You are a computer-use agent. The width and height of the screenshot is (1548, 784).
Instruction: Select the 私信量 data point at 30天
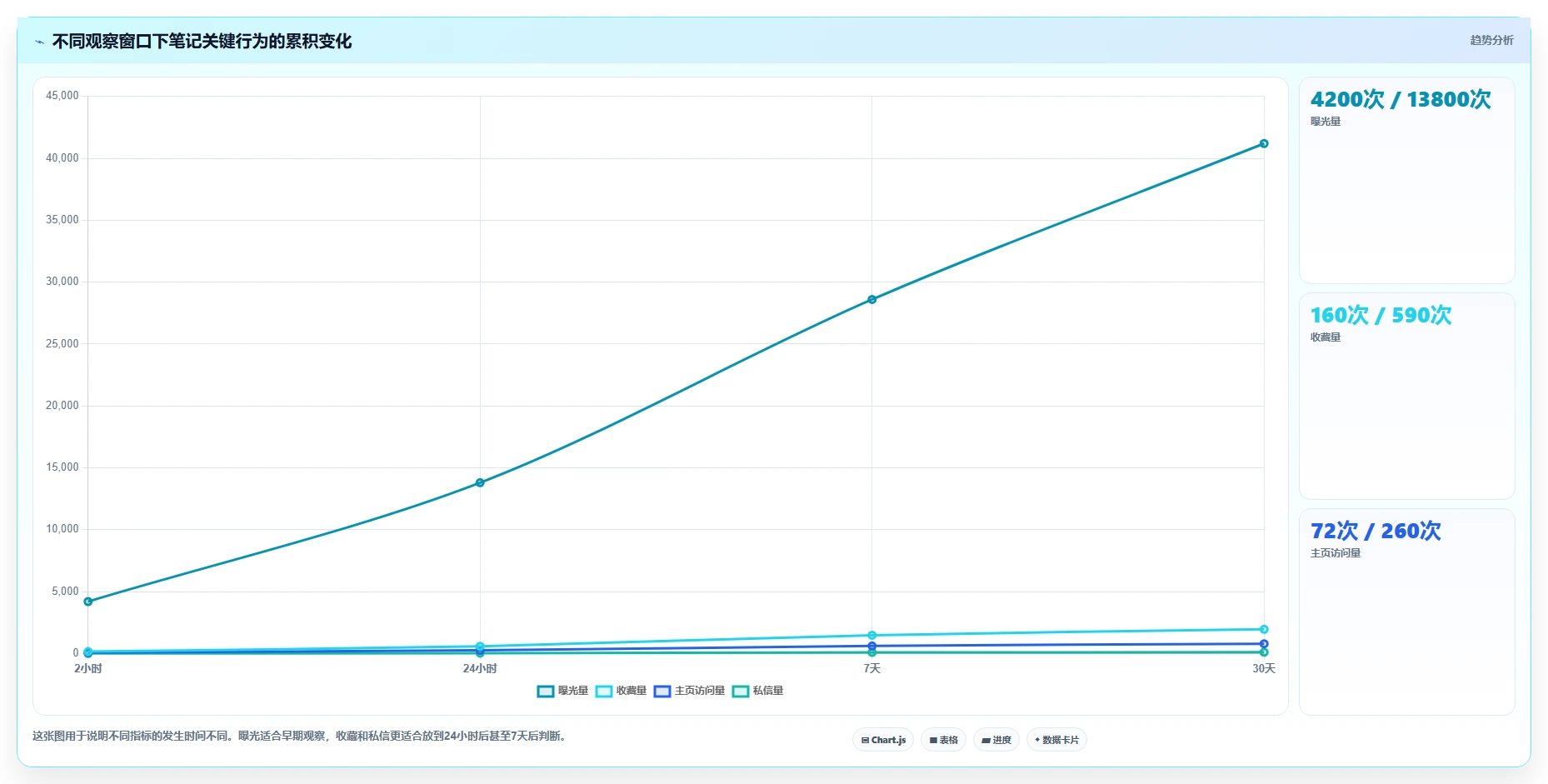[x=1264, y=652]
